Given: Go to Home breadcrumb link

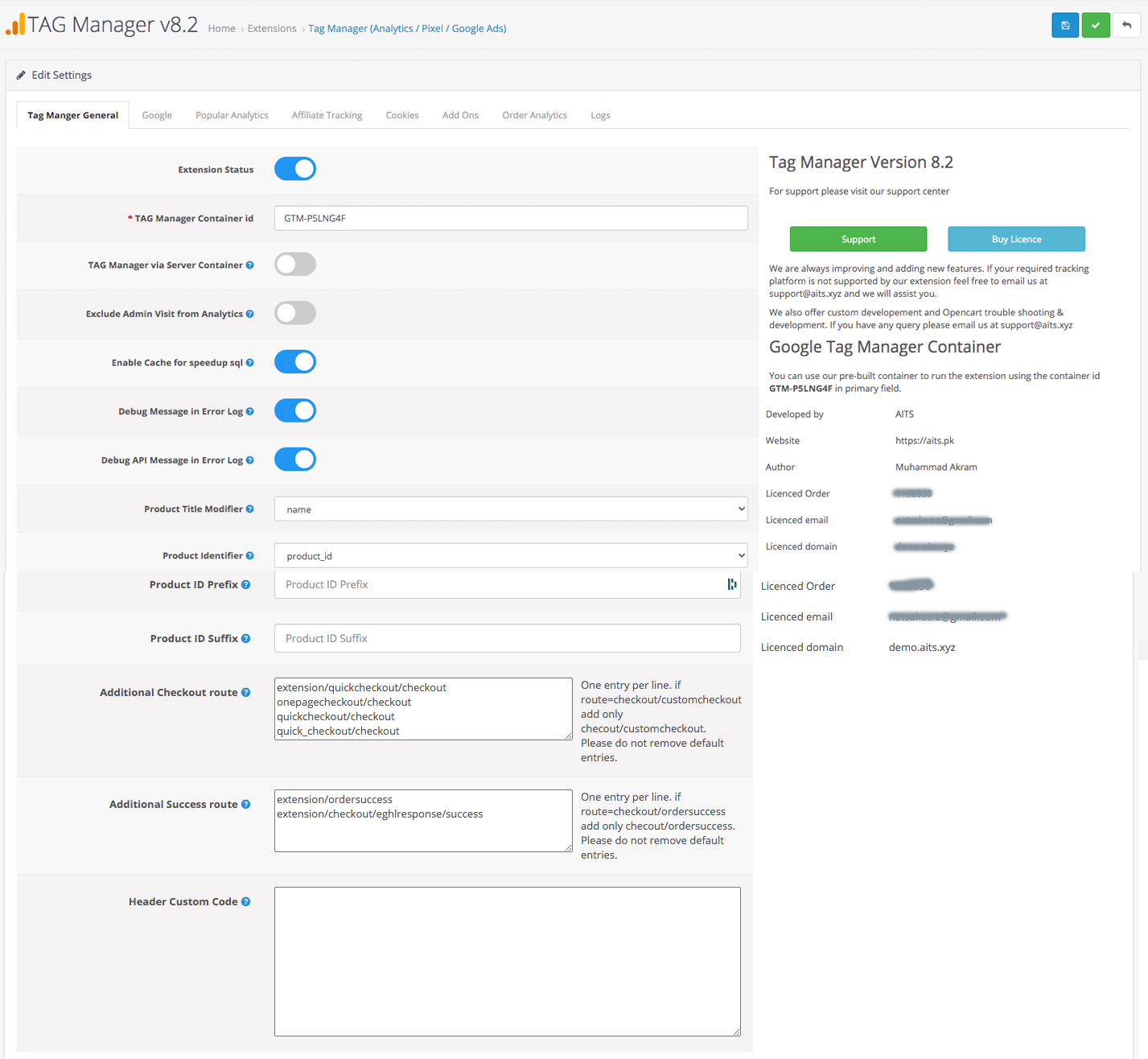Looking at the screenshot, I should point(222,28).
